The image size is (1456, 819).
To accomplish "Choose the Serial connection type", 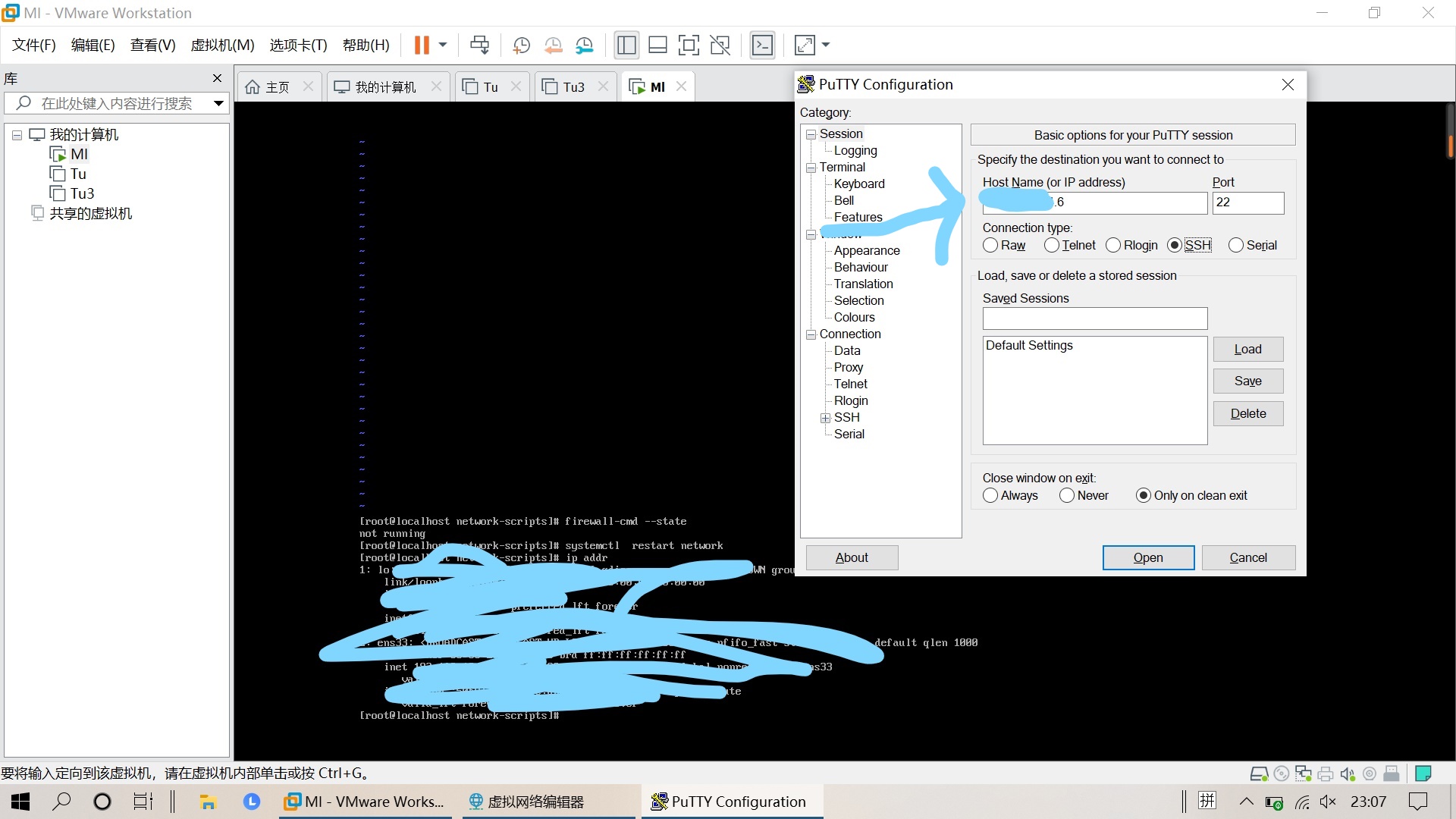I will pos(1253,245).
